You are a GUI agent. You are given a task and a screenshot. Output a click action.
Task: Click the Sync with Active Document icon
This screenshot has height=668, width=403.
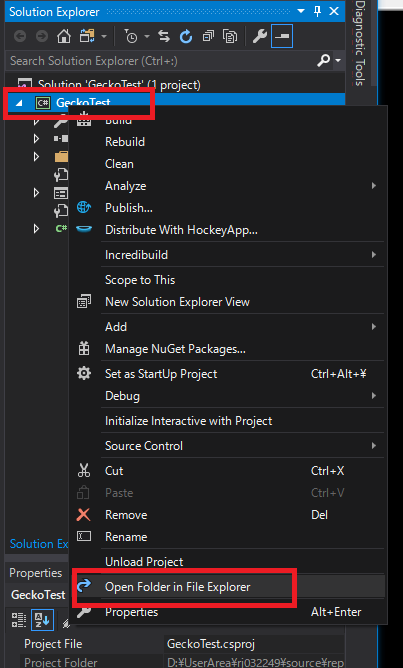point(164,37)
